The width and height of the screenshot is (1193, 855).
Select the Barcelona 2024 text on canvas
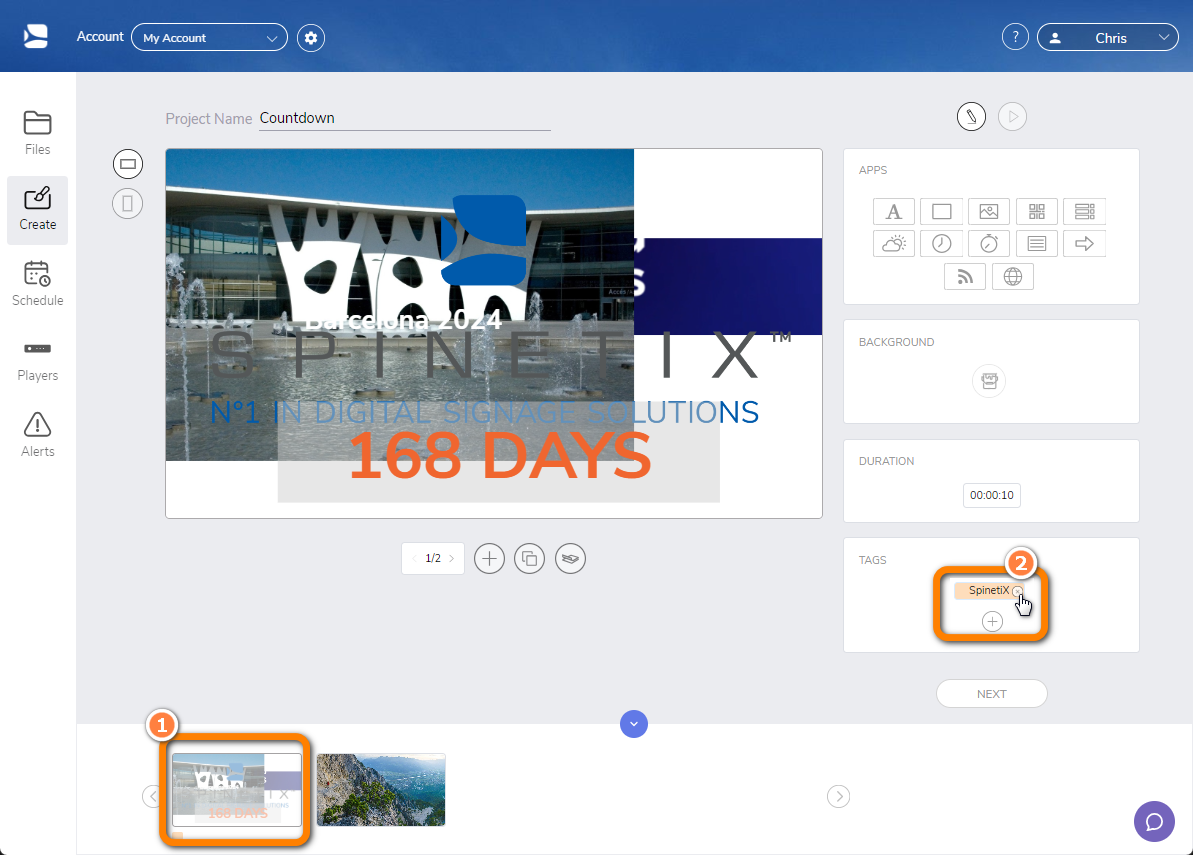coord(403,321)
